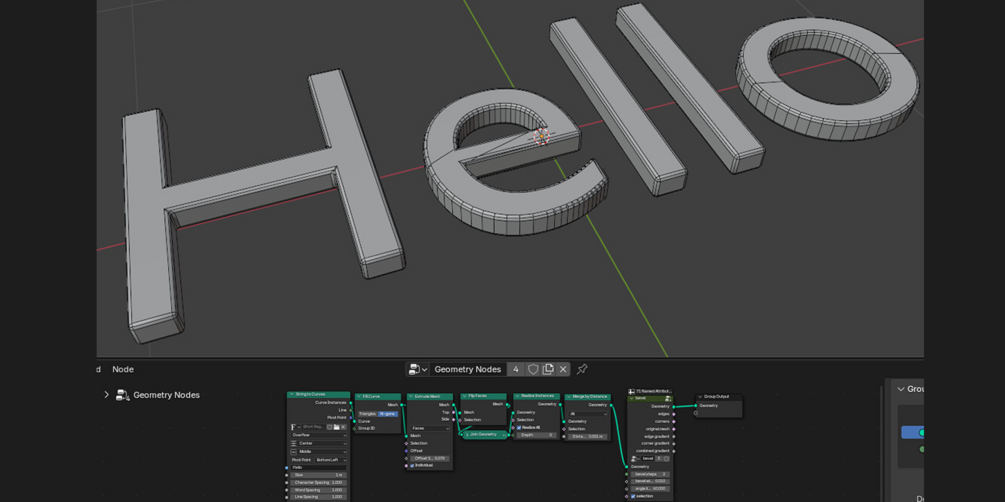
Task: Click the edges output socket on bevel
Action: click(674, 414)
